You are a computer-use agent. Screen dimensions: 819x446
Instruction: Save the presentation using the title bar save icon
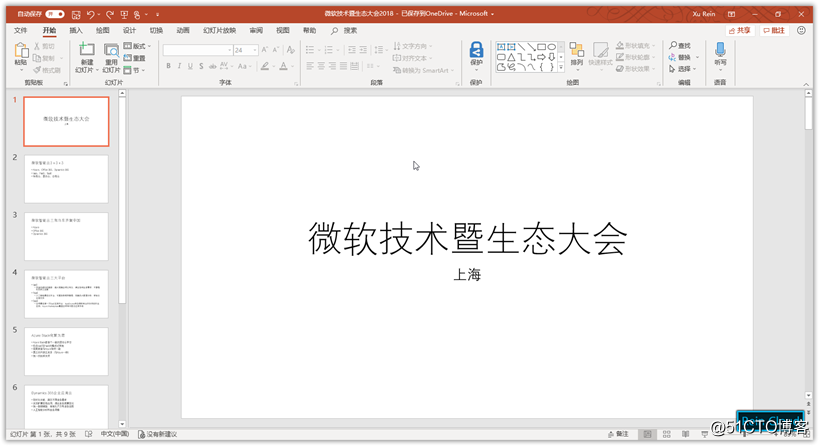(76, 15)
